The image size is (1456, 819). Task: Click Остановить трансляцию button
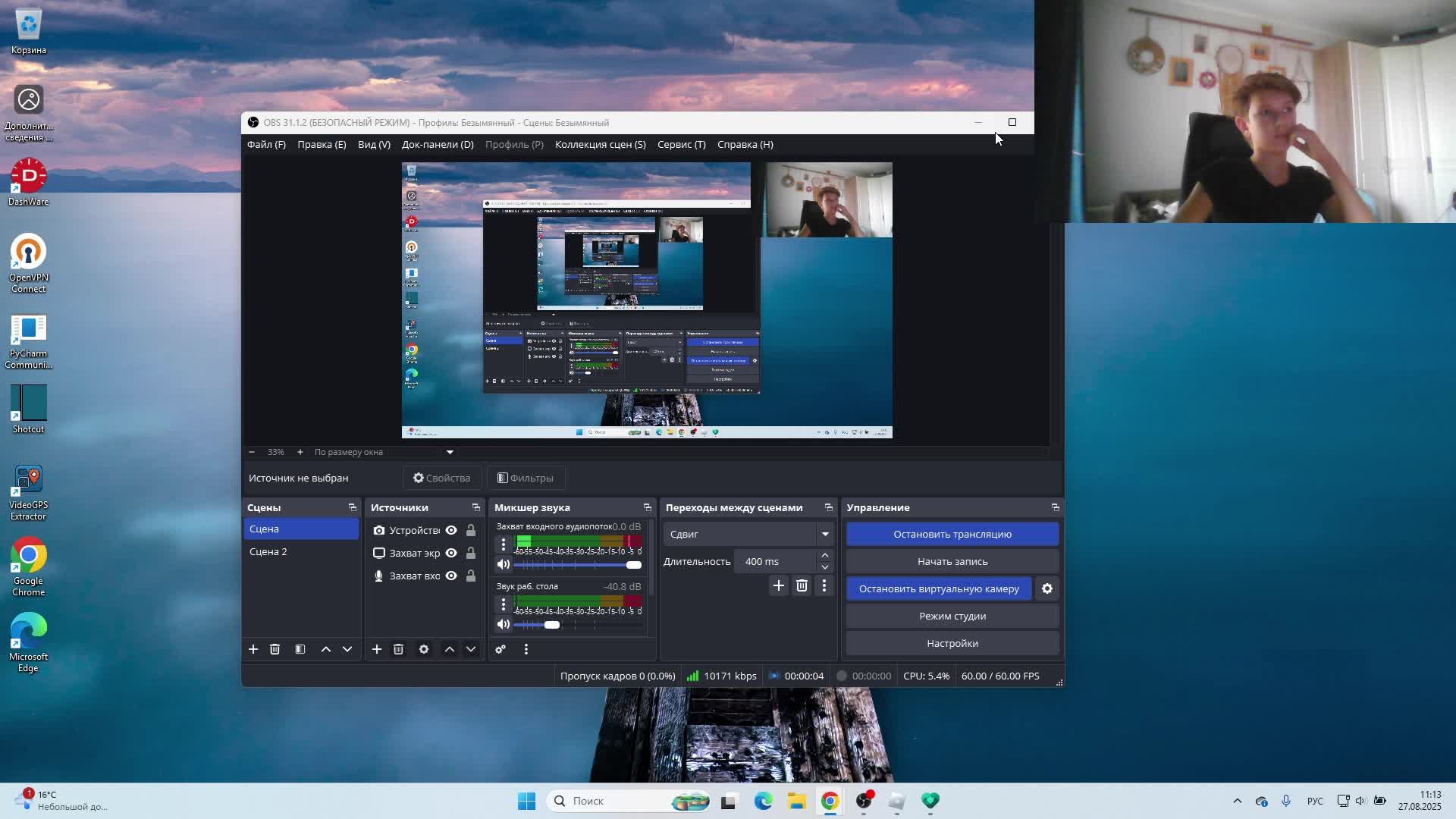pyautogui.click(x=952, y=535)
